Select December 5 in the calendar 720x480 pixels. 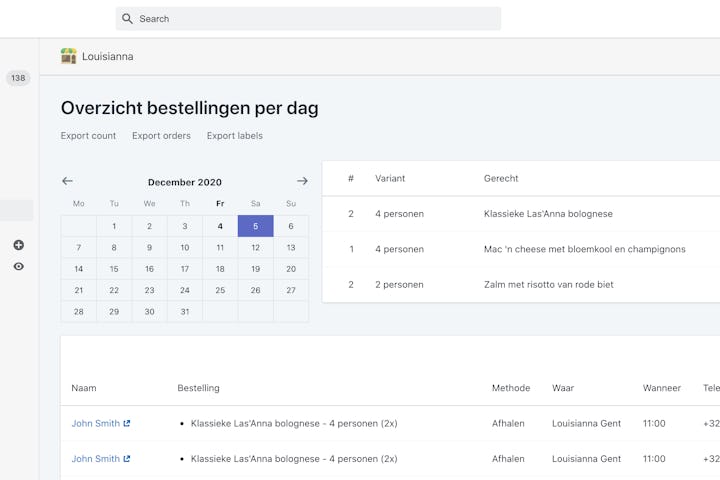[x=255, y=226]
